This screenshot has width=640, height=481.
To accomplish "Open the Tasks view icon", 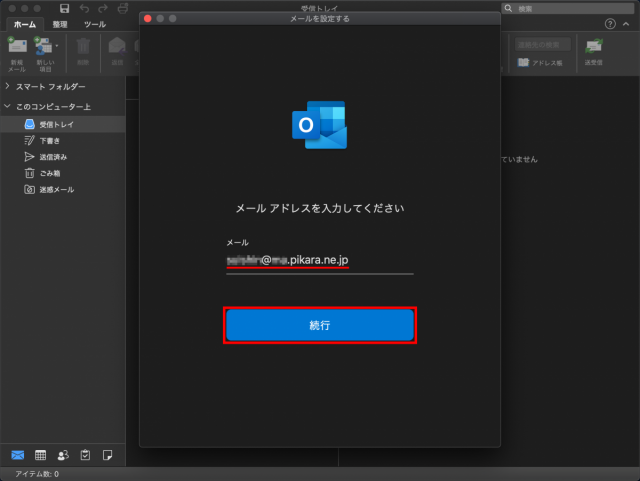I will 85,454.
